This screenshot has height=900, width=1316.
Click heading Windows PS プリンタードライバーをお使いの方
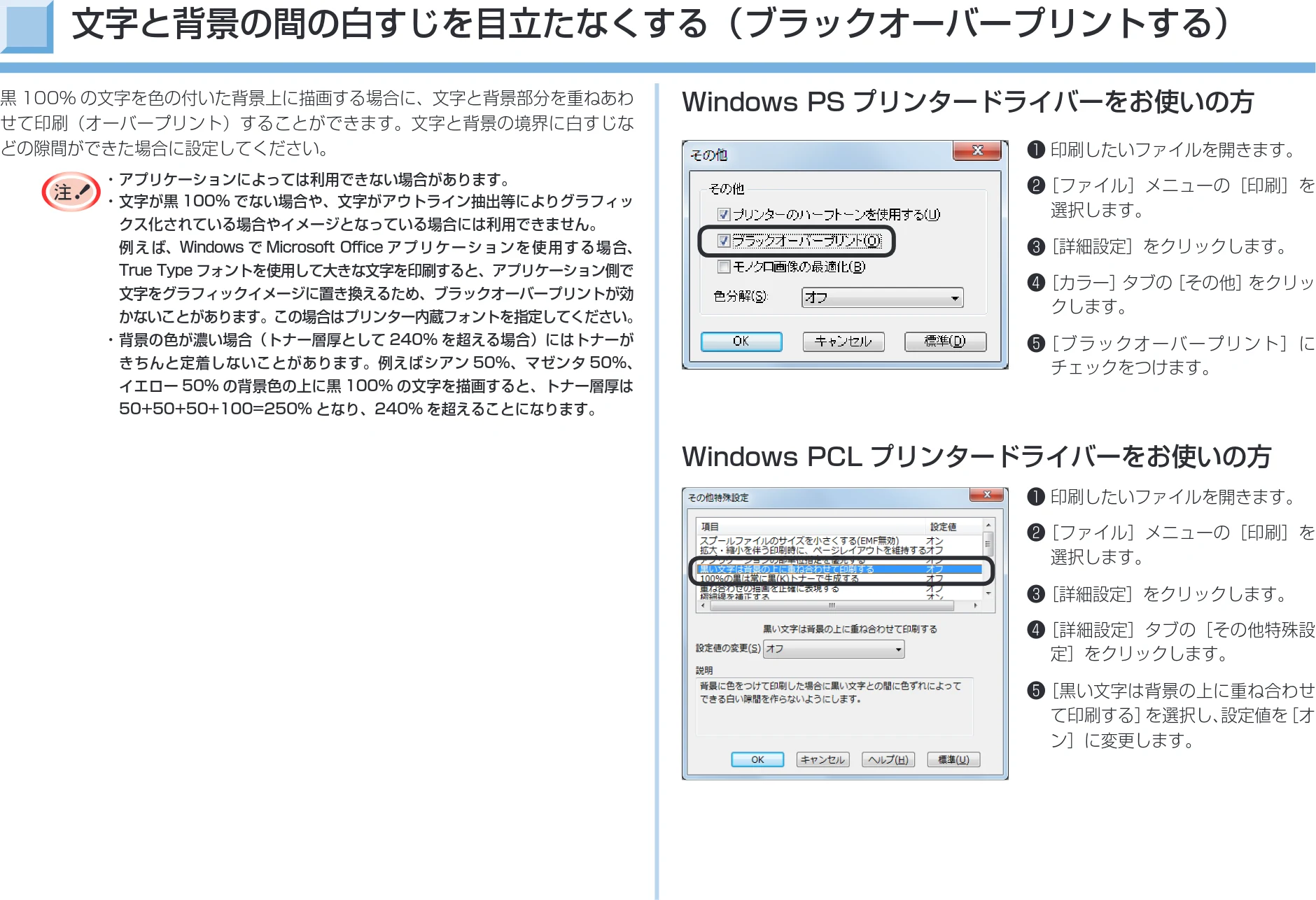967,102
